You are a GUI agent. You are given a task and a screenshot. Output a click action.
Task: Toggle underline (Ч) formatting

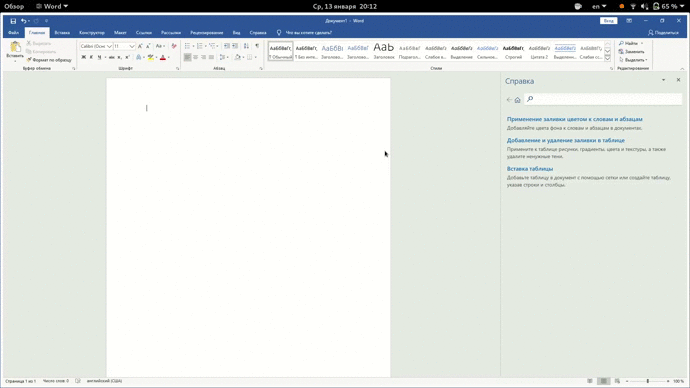click(x=99, y=57)
